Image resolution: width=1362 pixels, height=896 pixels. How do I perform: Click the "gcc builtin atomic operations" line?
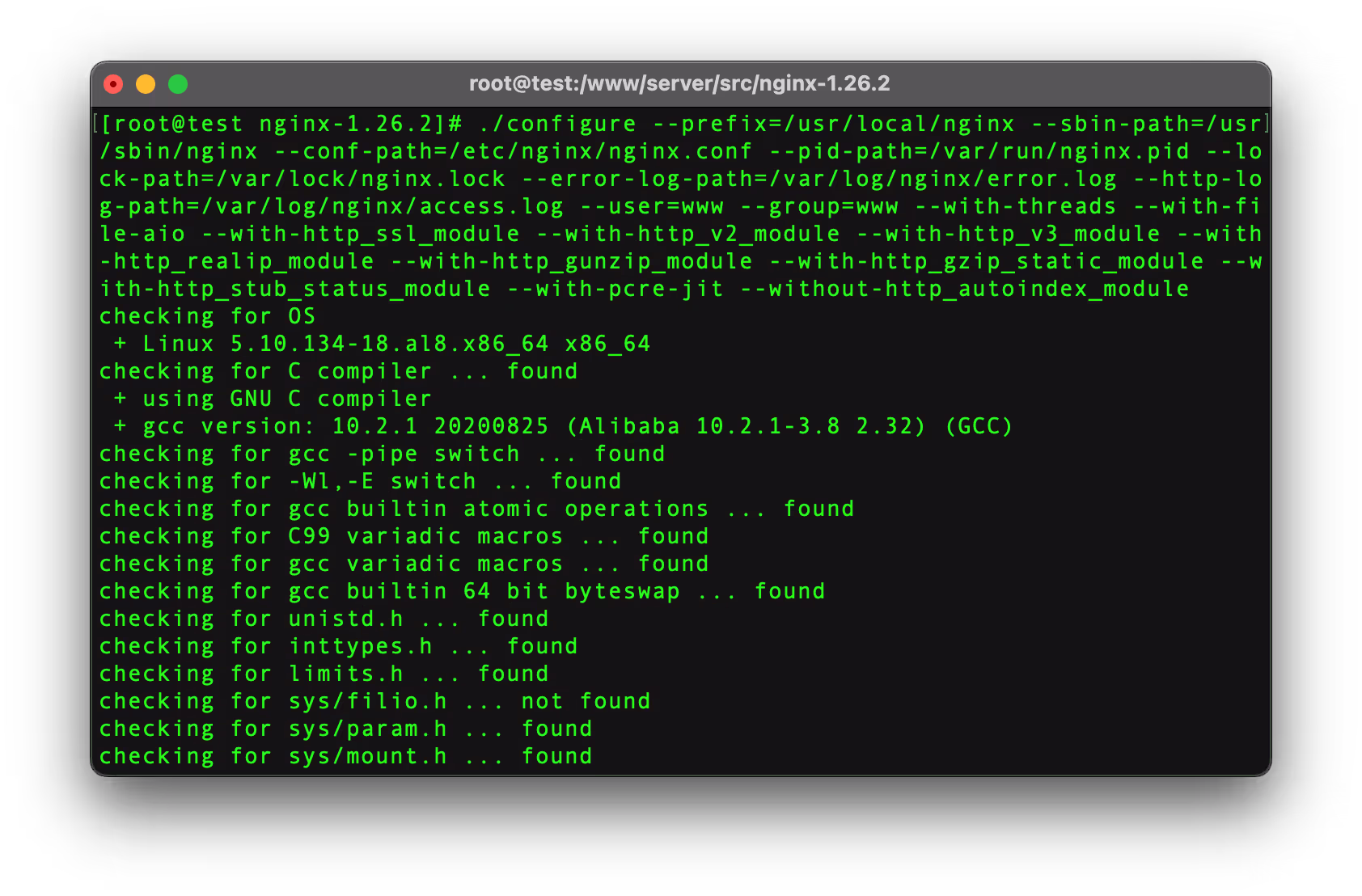476,509
